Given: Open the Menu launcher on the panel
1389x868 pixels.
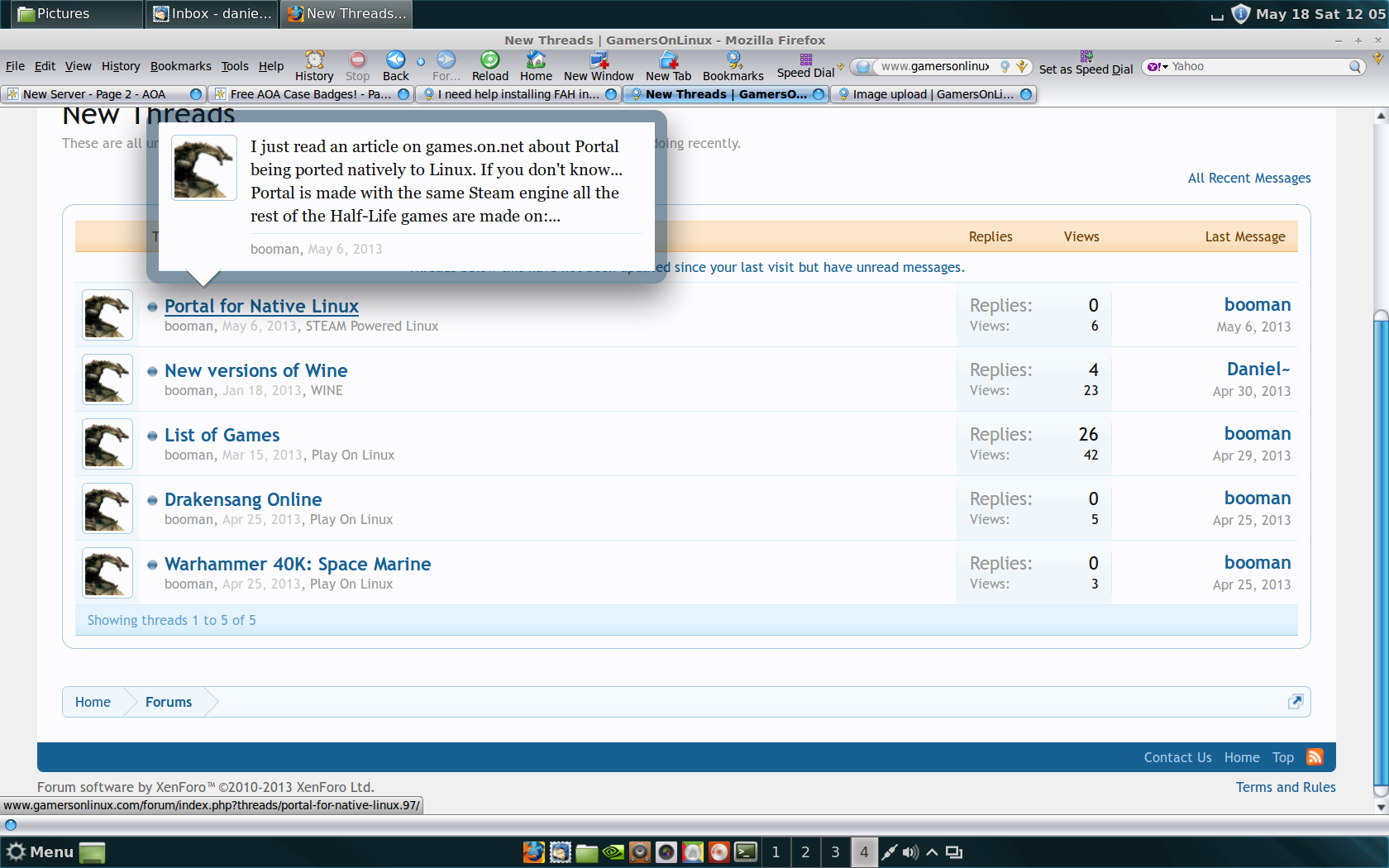Looking at the screenshot, I should 41,851.
